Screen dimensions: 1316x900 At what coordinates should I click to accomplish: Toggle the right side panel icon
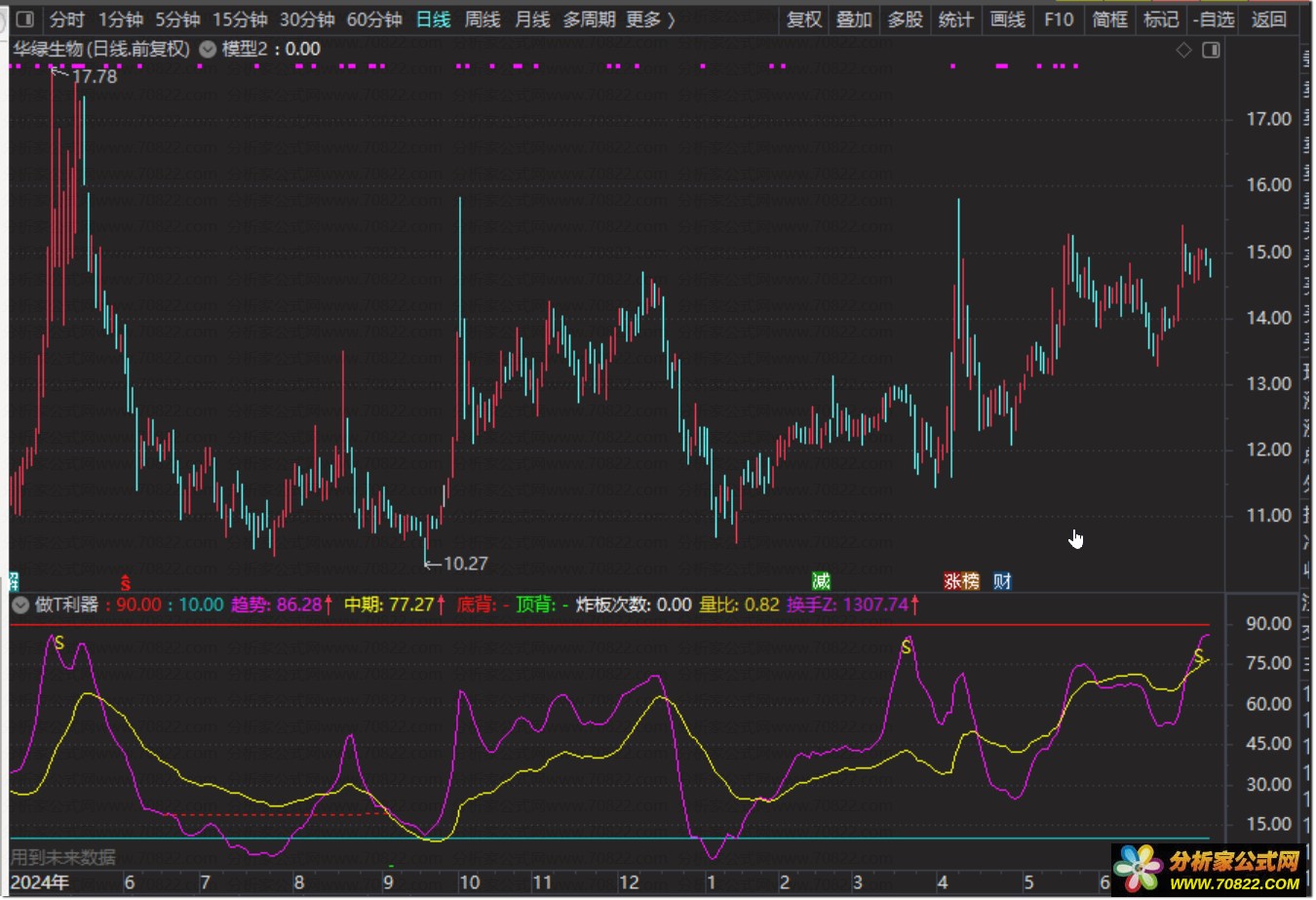click(1212, 50)
